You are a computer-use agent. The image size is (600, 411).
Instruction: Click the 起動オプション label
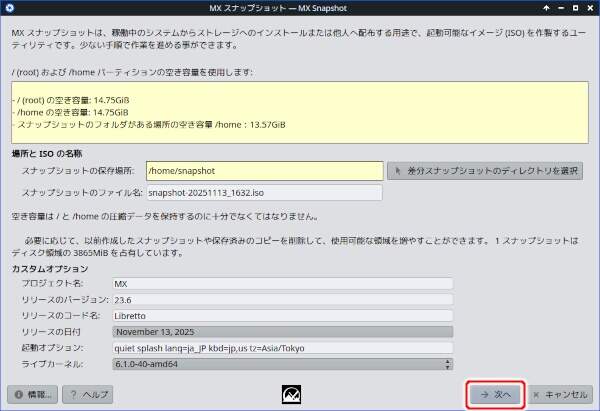(x=52, y=348)
